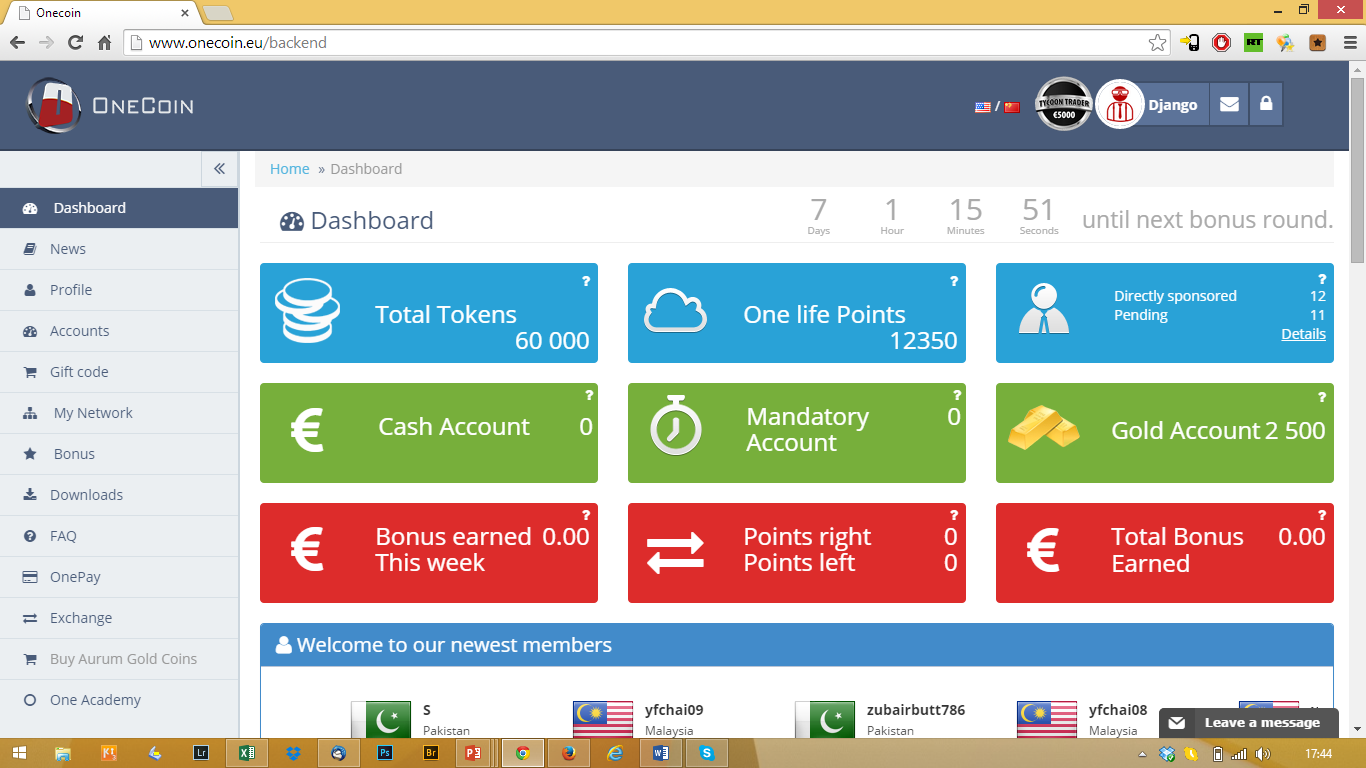Select Gift code in the sidebar
Image resolution: width=1366 pixels, height=768 pixels.
[119, 372]
